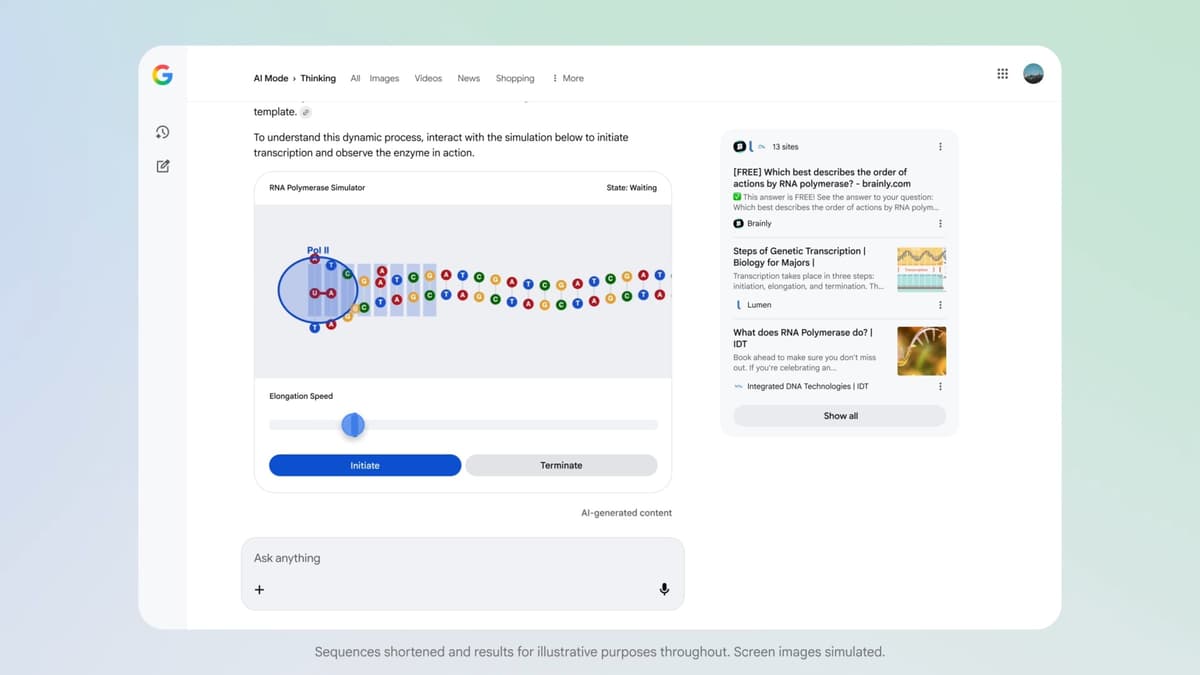Show all 13 cited sites
The image size is (1200, 675).
pyautogui.click(x=839, y=415)
